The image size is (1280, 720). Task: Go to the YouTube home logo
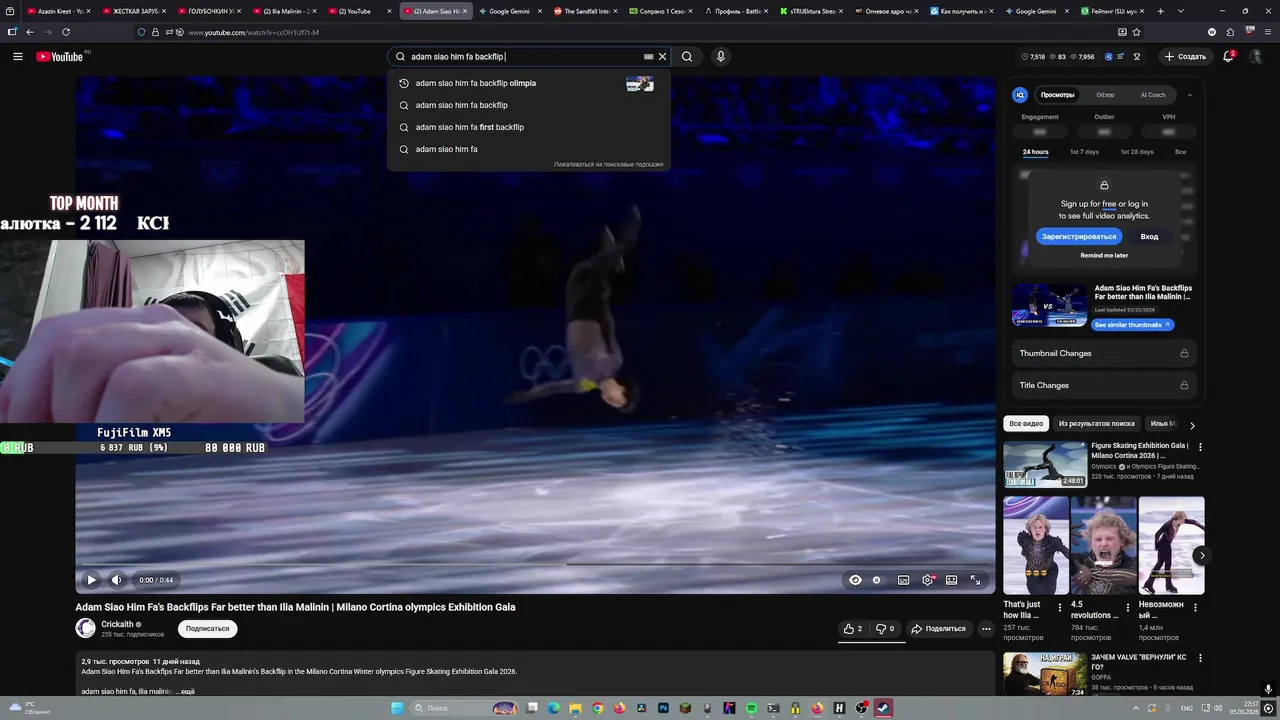pos(61,57)
